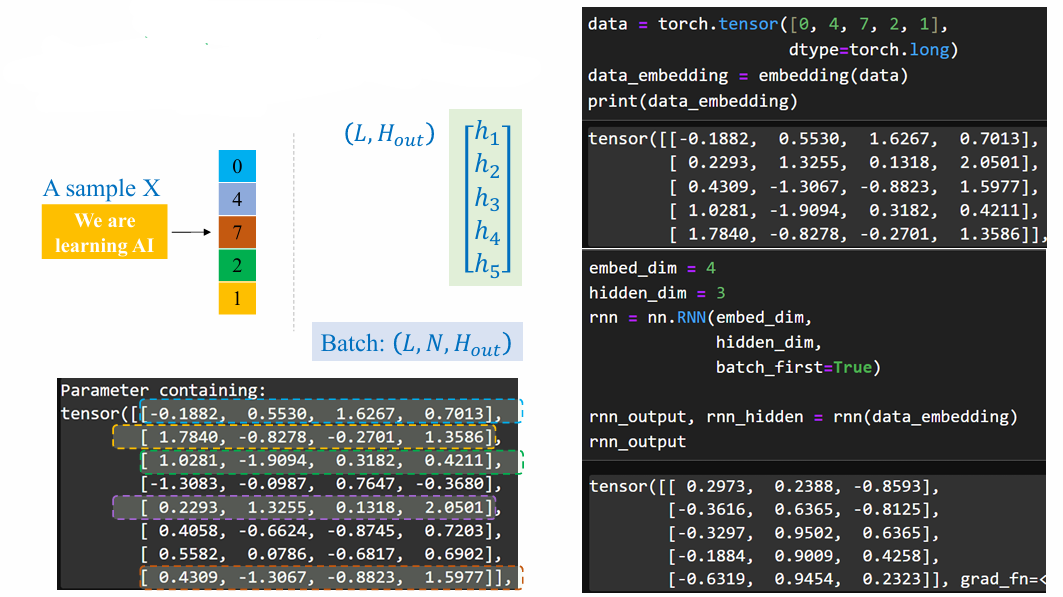Click the "rnn = nn.RNN(embed_dim," line
Image resolution: width=1063 pixels, height=597 pixels.
click(700, 318)
